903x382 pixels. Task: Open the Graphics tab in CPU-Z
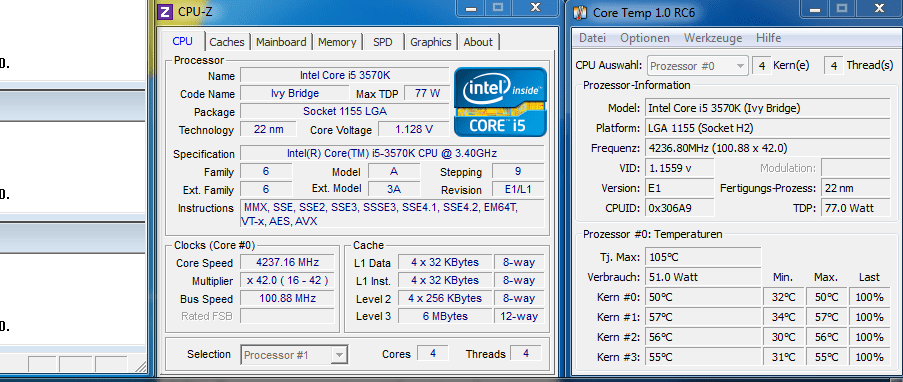tap(431, 42)
